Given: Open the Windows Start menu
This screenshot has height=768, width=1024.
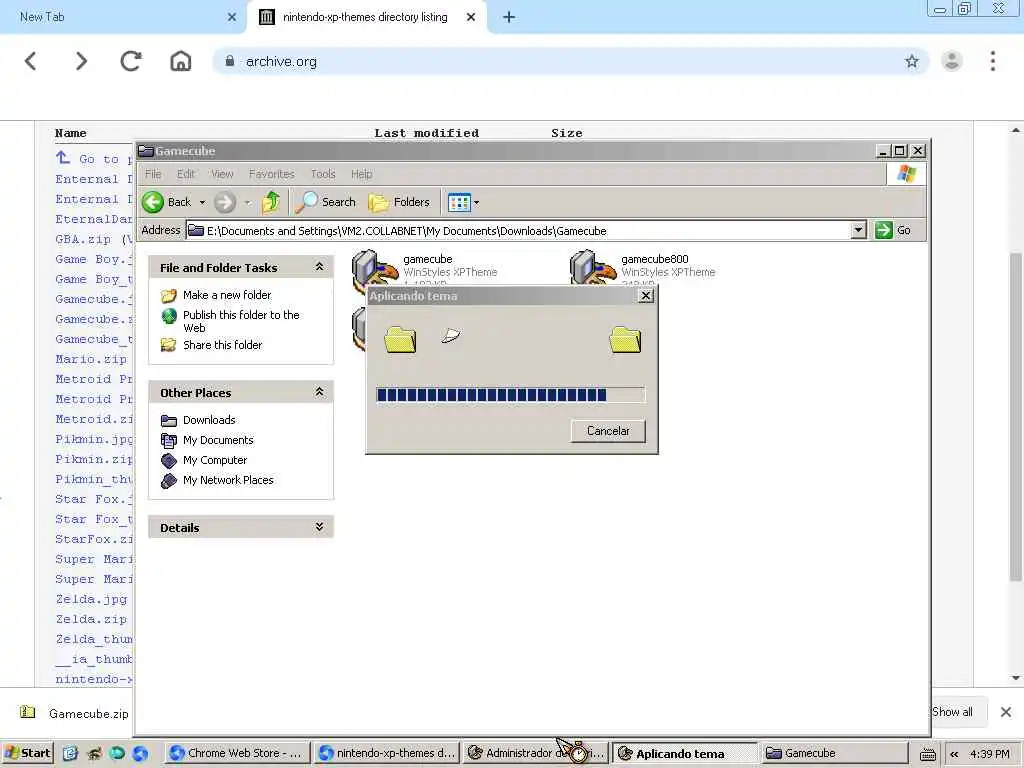Looking at the screenshot, I should tap(27, 753).
